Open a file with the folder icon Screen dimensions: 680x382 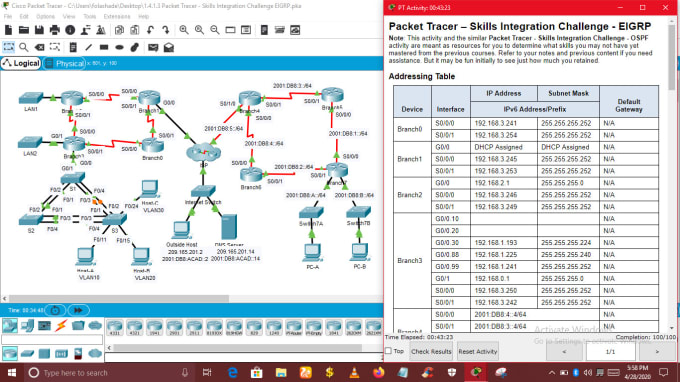pos(24,30)
